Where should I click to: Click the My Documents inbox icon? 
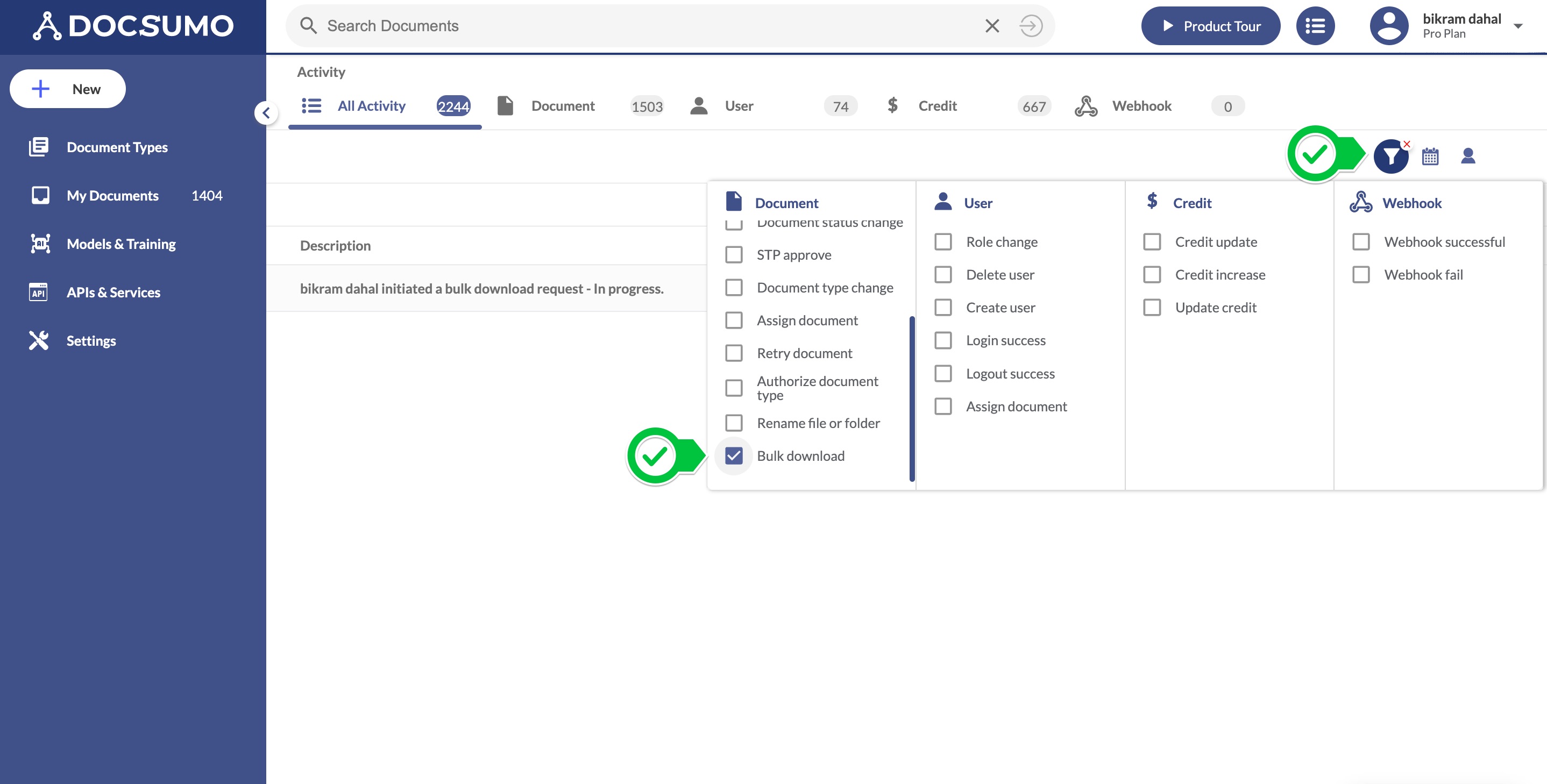(40, 196)
